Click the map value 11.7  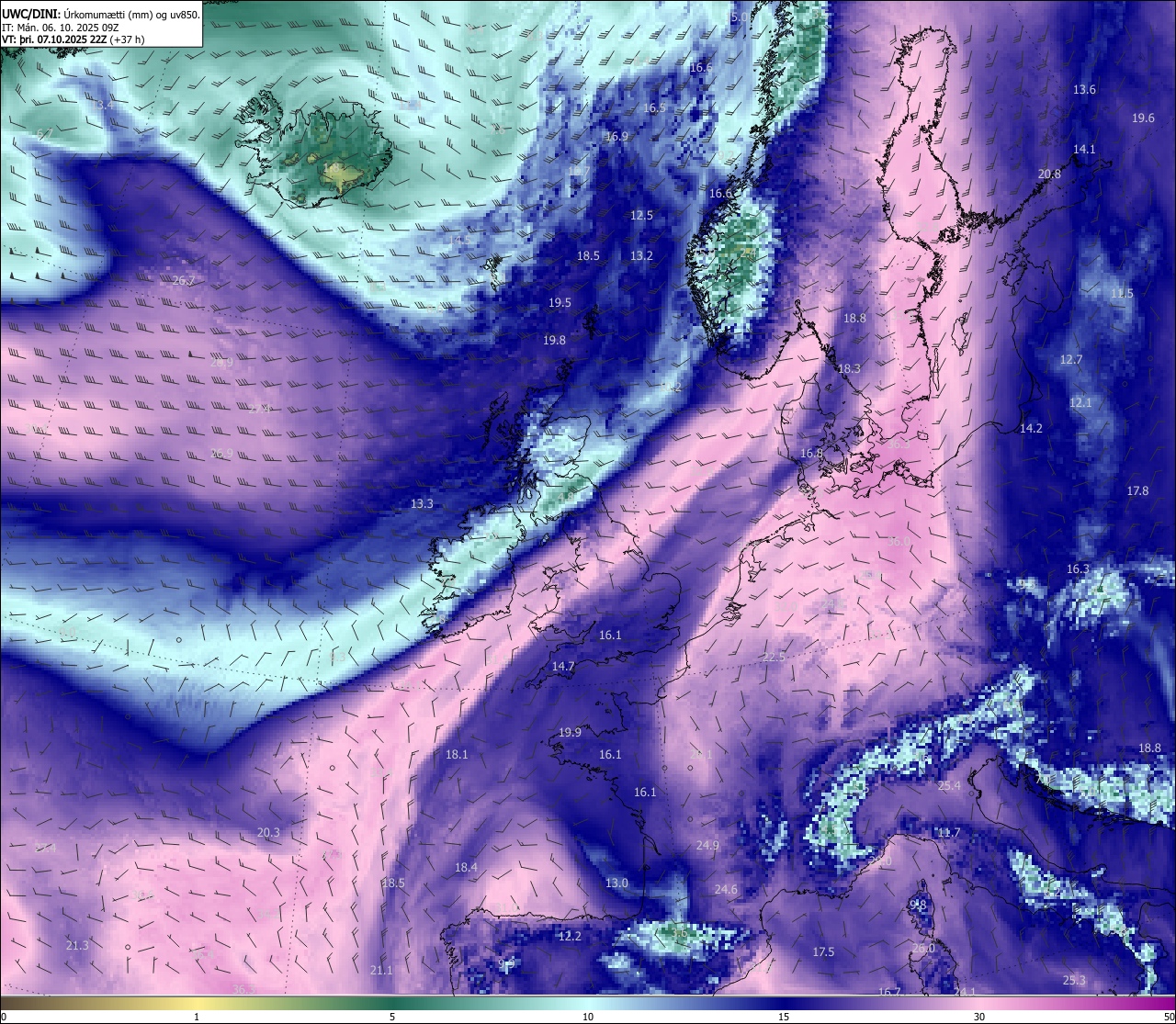point(949,833)
